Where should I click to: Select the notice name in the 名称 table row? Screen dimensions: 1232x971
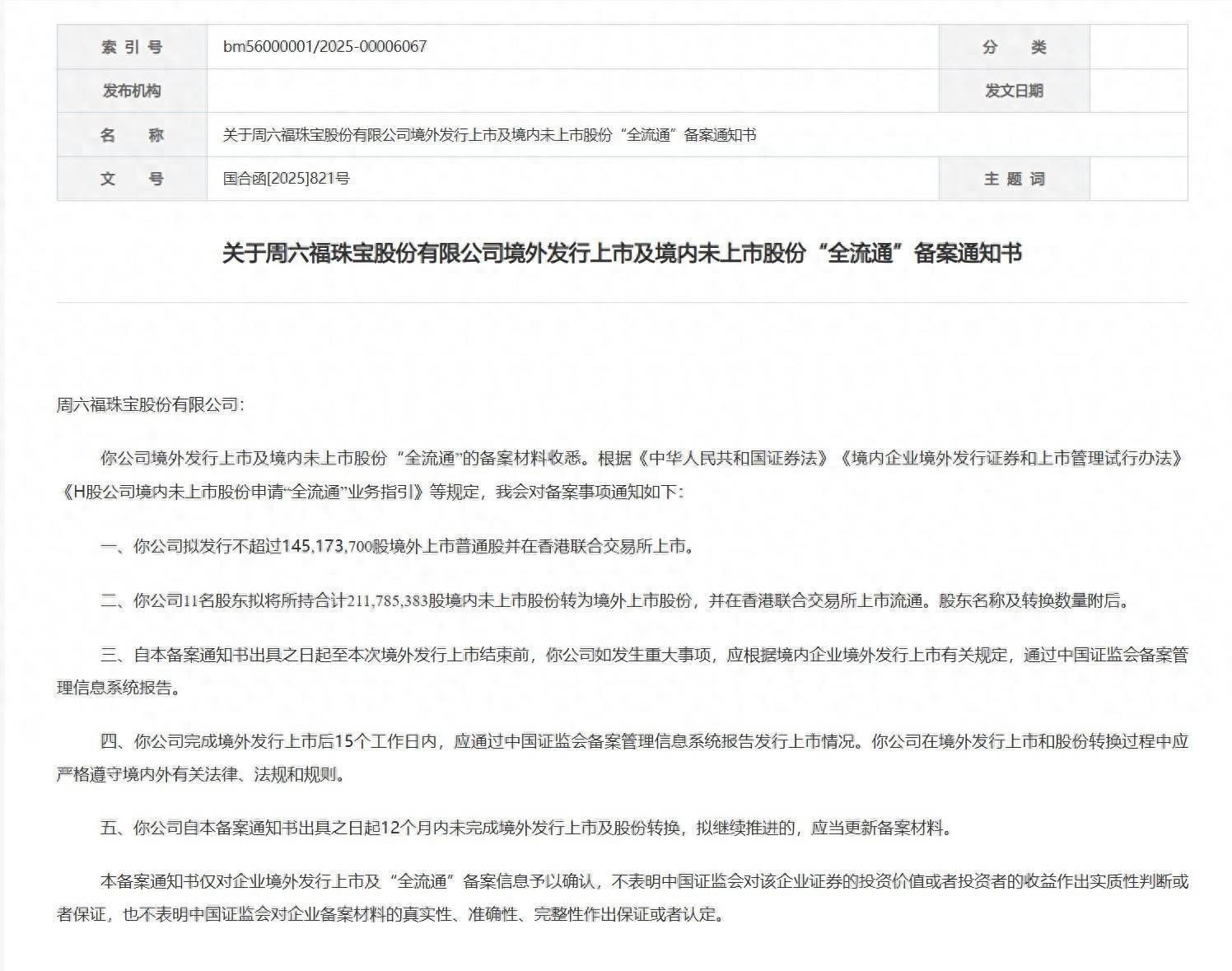(x=489, y=134)
